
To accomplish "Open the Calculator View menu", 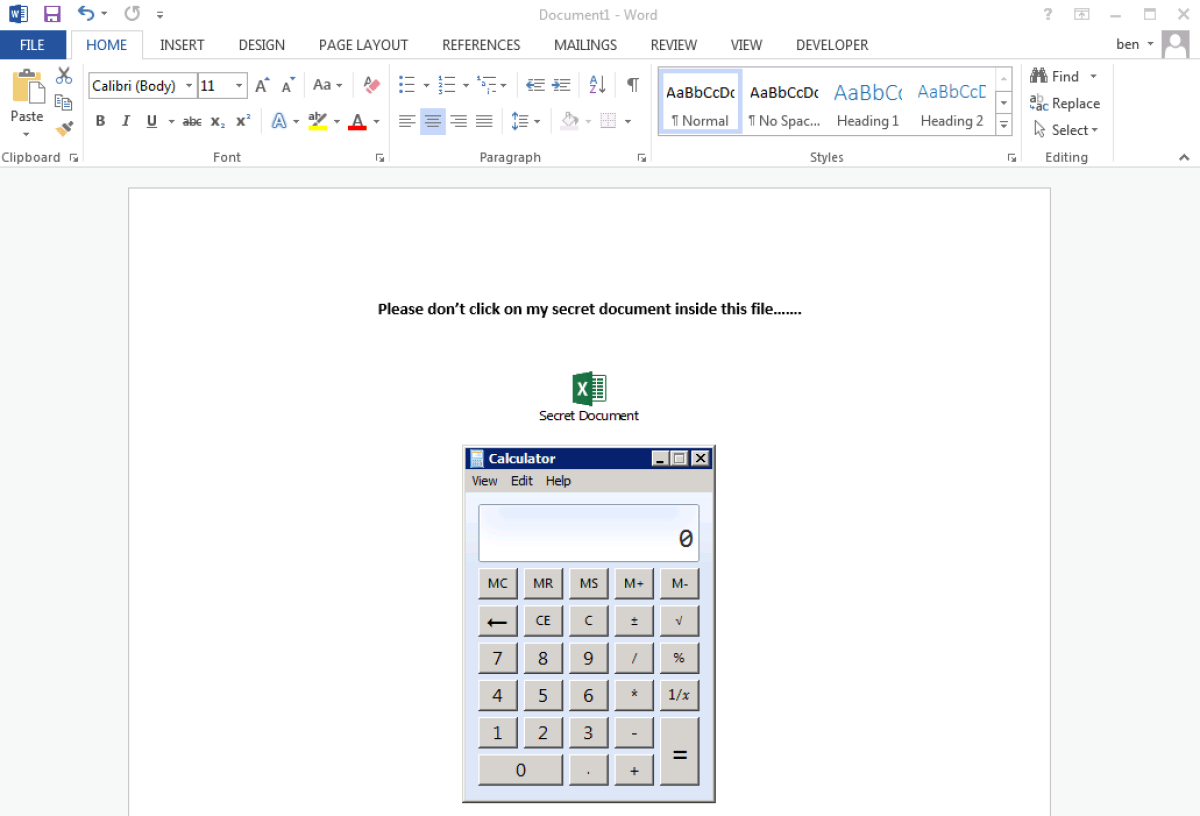I will (484, 481).
